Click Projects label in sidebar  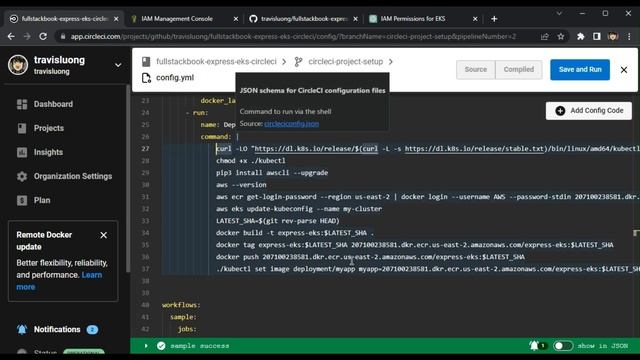click(x=49, y=128)
